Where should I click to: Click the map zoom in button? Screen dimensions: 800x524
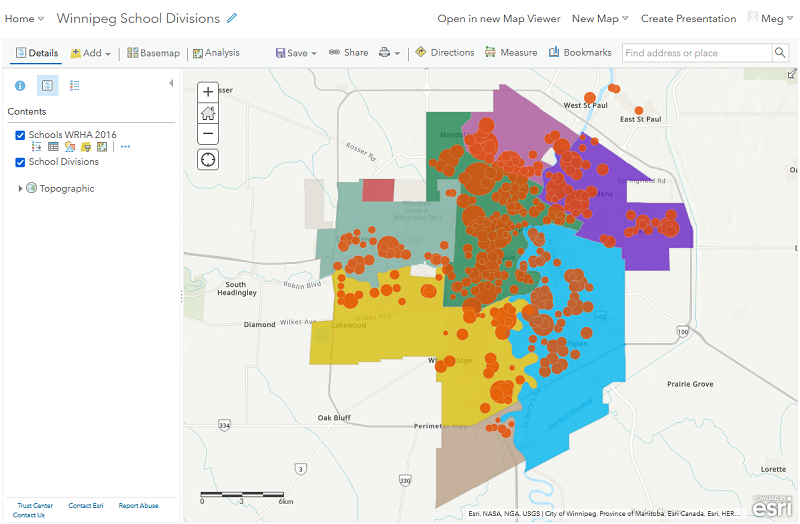click(x=208, y=91)
